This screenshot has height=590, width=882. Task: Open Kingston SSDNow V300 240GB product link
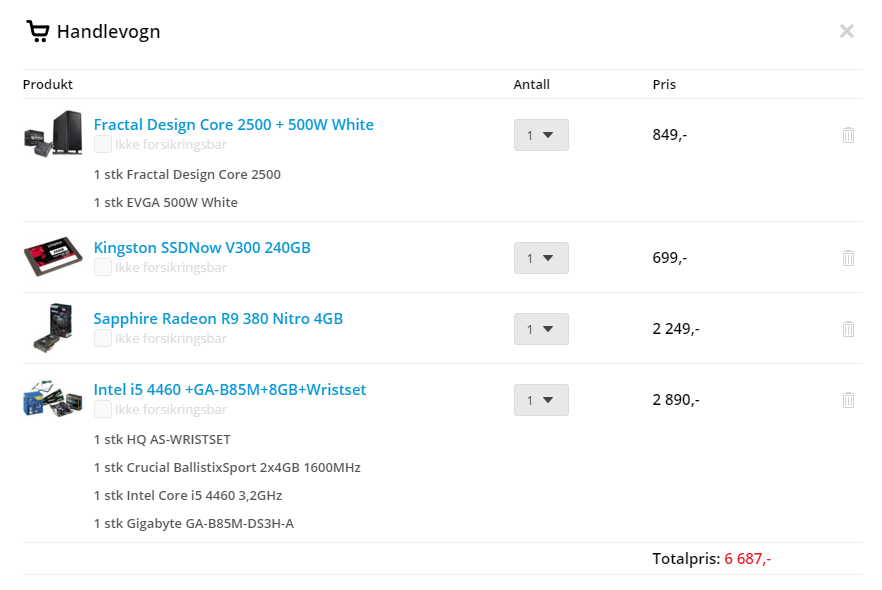coord(202,247)
